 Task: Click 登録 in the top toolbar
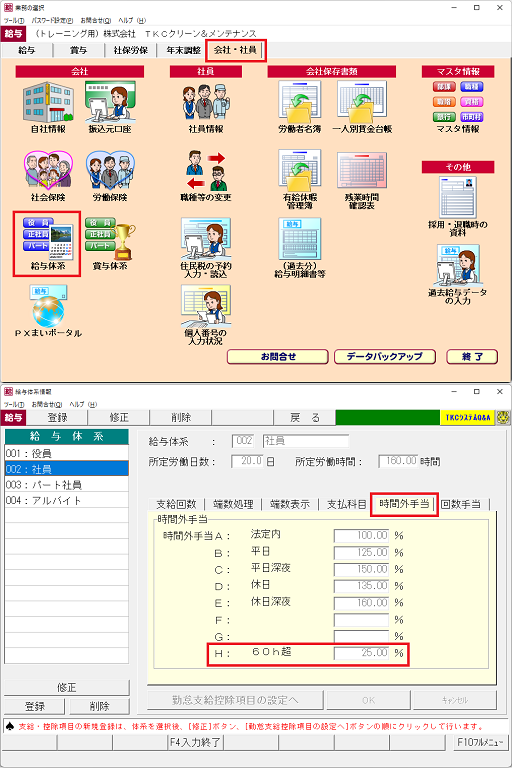click(57, 418)
